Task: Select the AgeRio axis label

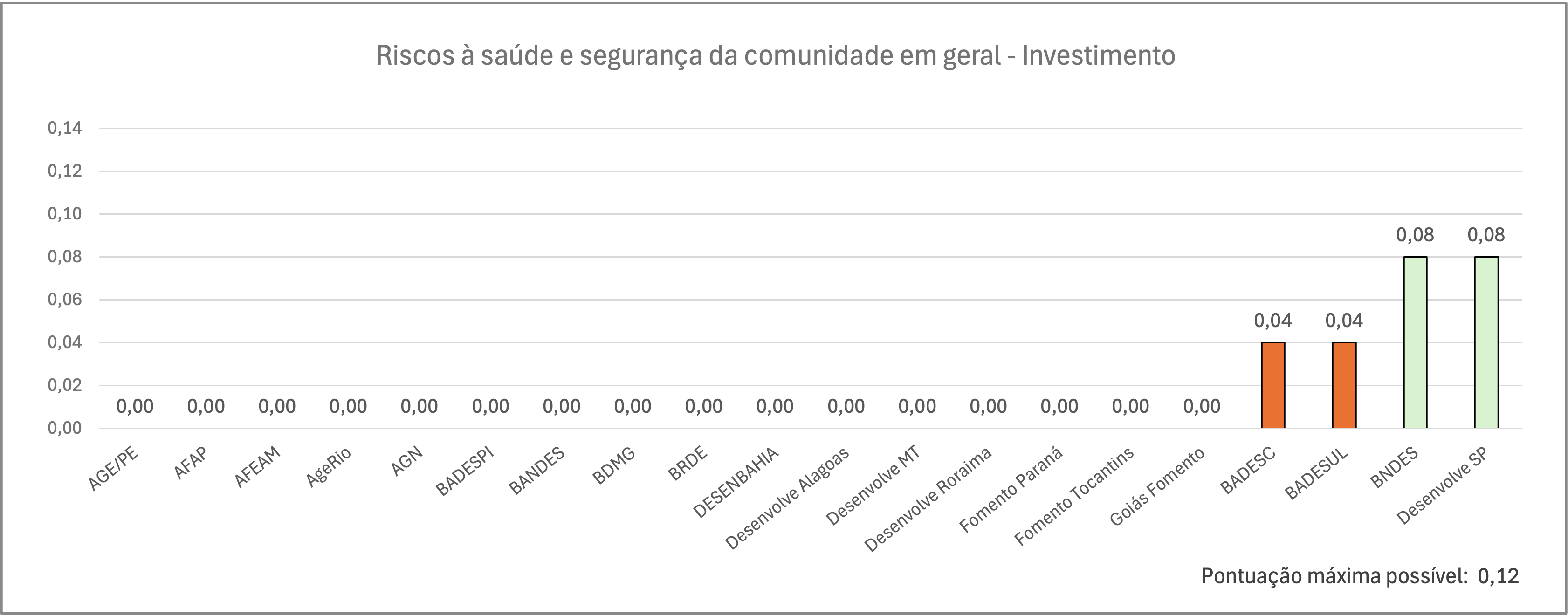Action: [x=329, y=466]
